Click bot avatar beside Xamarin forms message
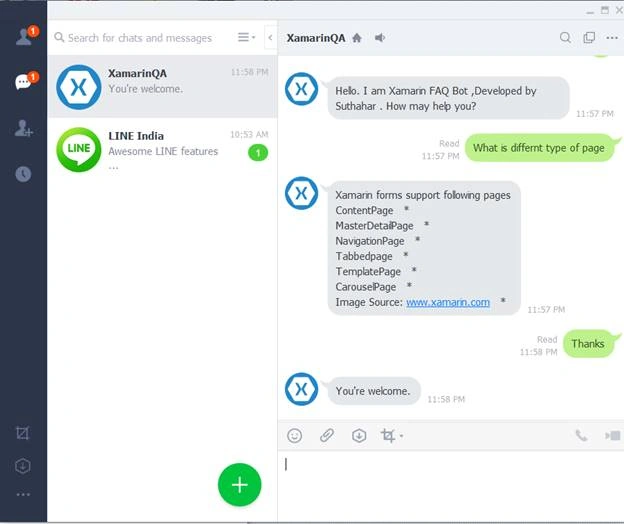Screen dimensions: 624x524 pyautogui.click(x=301, y=193)
